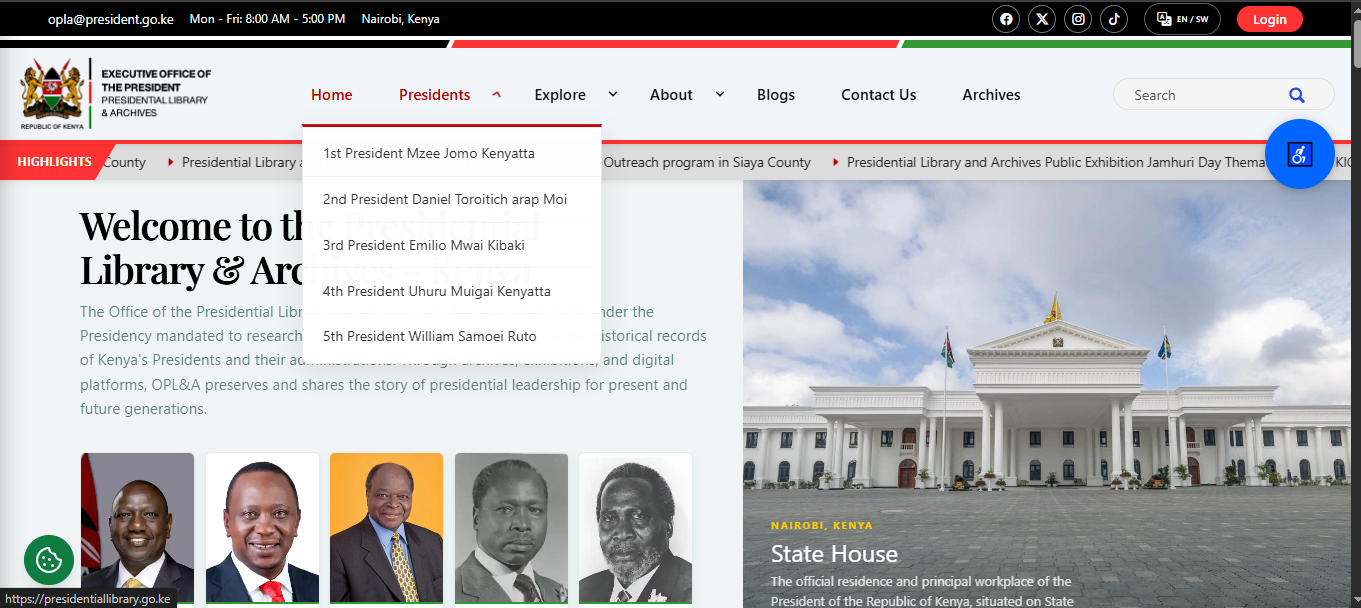Click the Nairobi, Kenya location in top bar
The height and width of the screenshot is (608, 1361).
coord(400,19)
